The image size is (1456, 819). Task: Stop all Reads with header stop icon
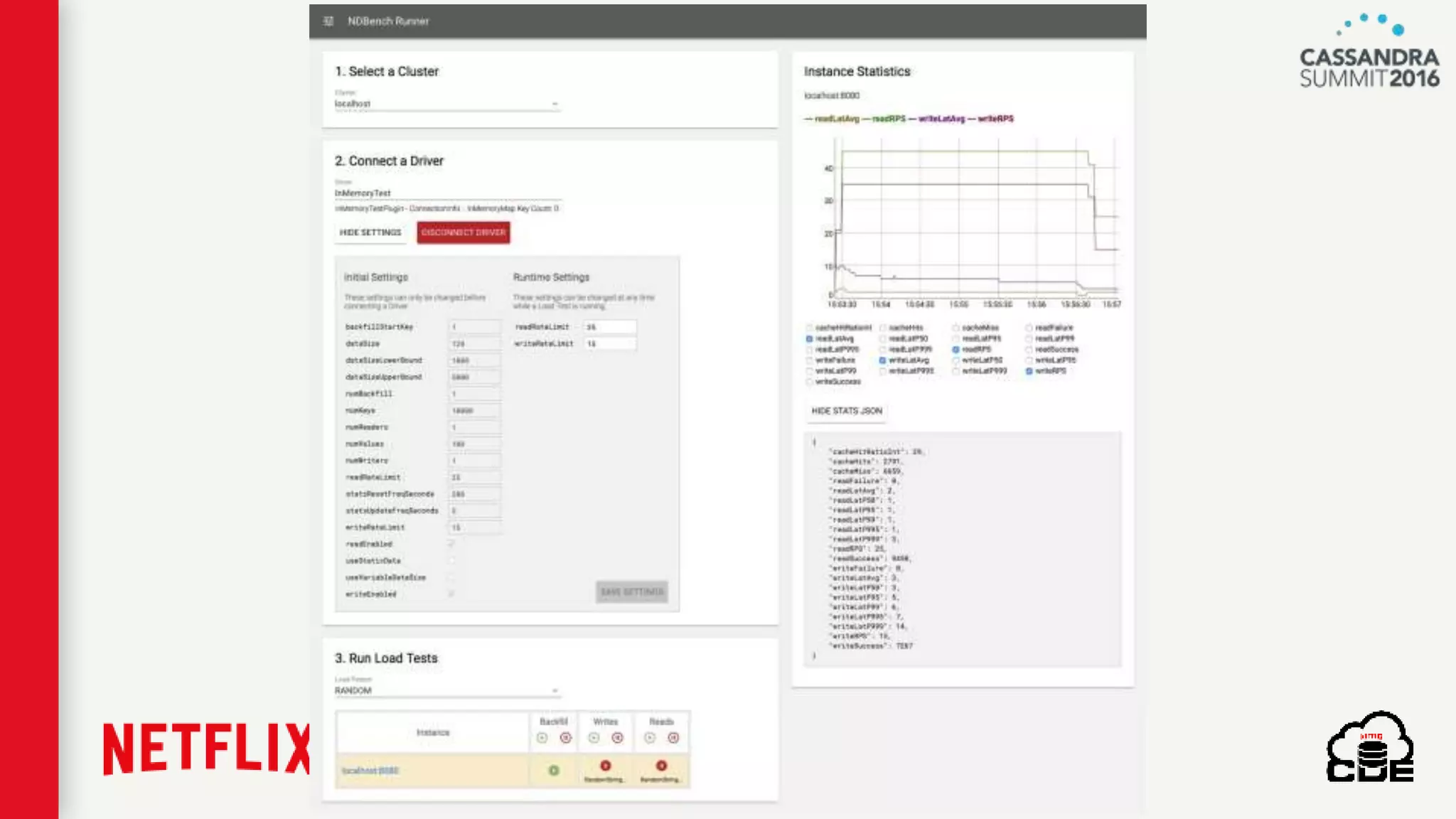673,738
